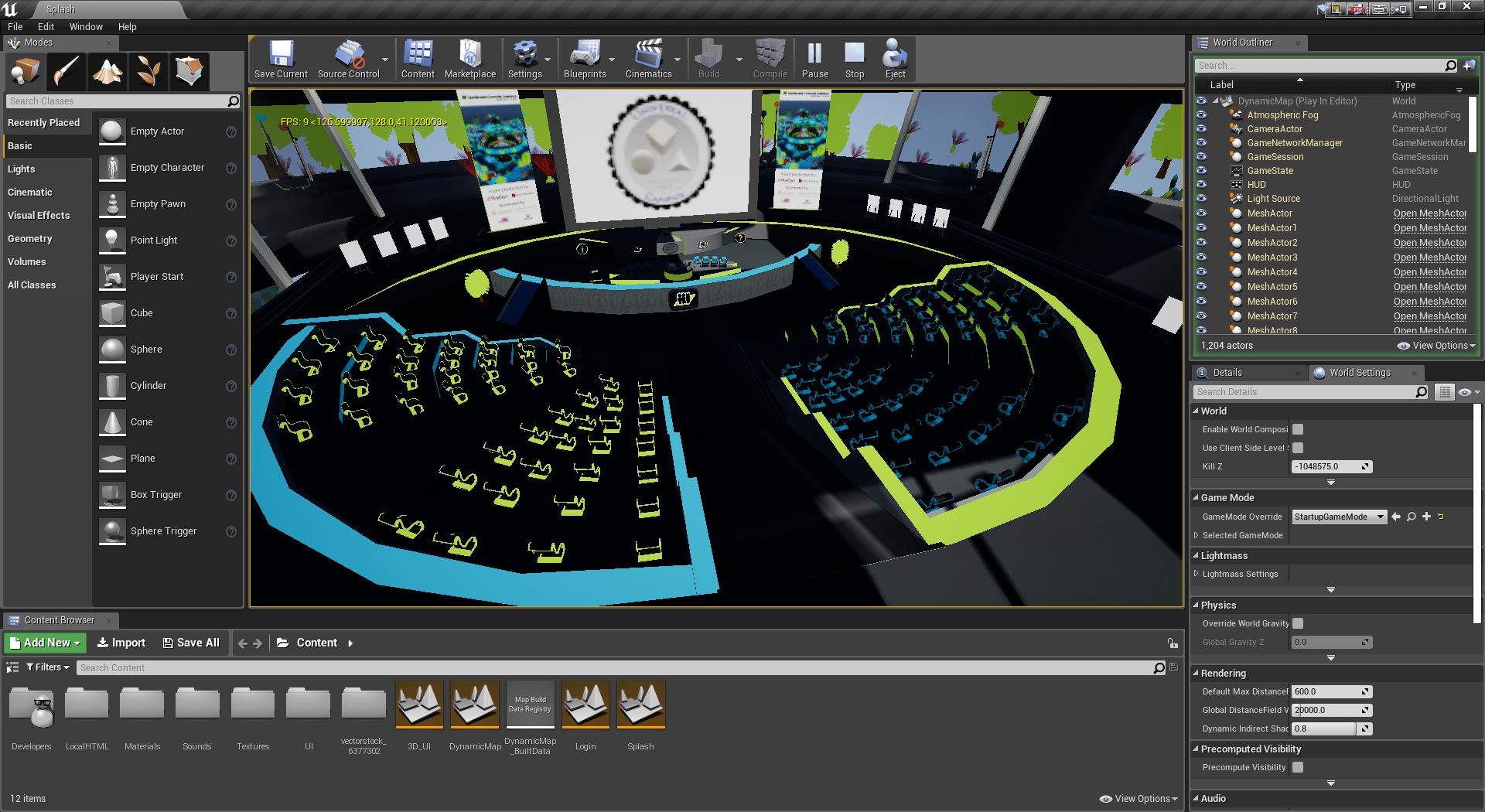Toggle visibility of CameraActor
This screenshot has height=812, width=1485.
(1201, 129)
